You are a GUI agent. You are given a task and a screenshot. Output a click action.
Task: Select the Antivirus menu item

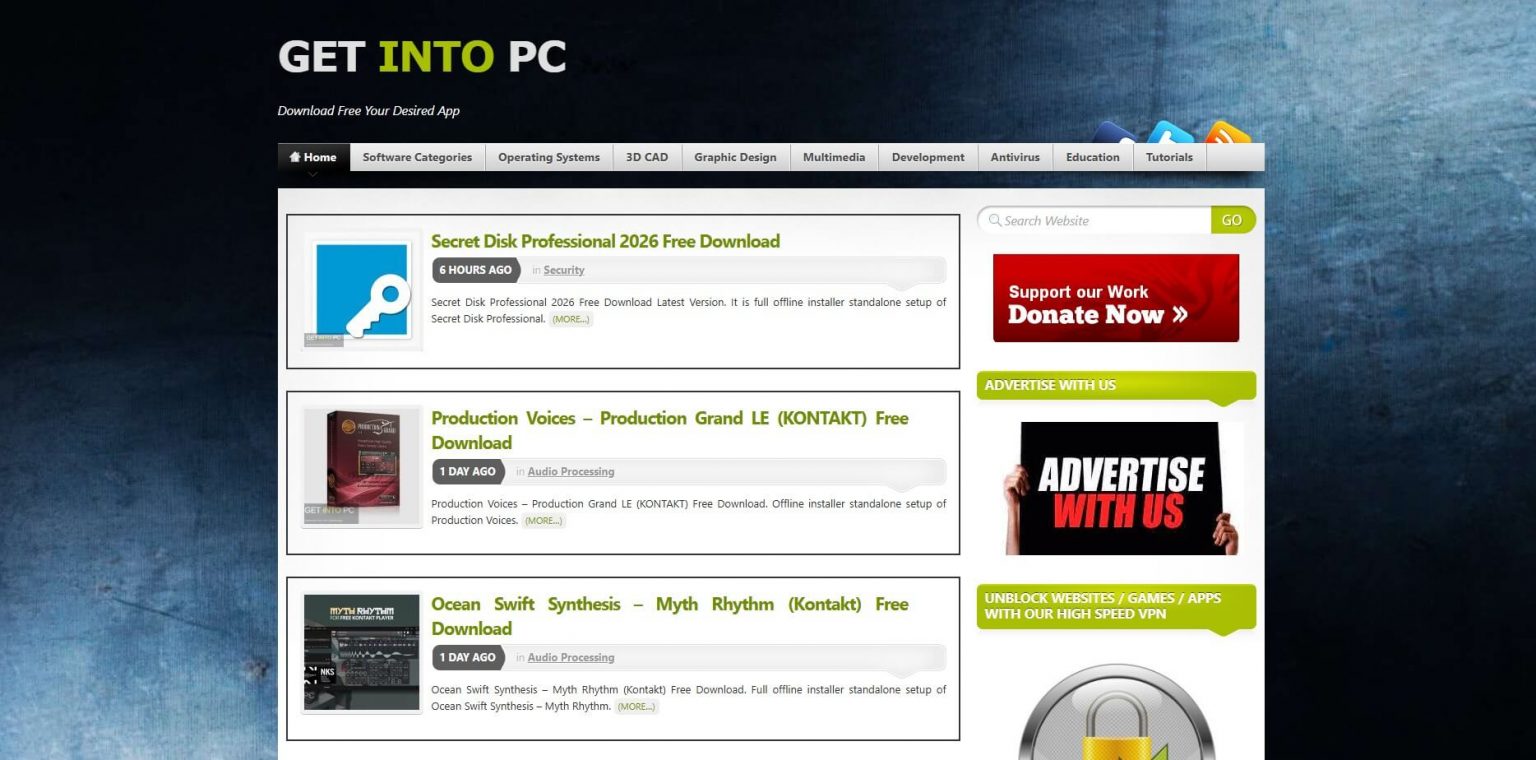[x=1015, y=157]
